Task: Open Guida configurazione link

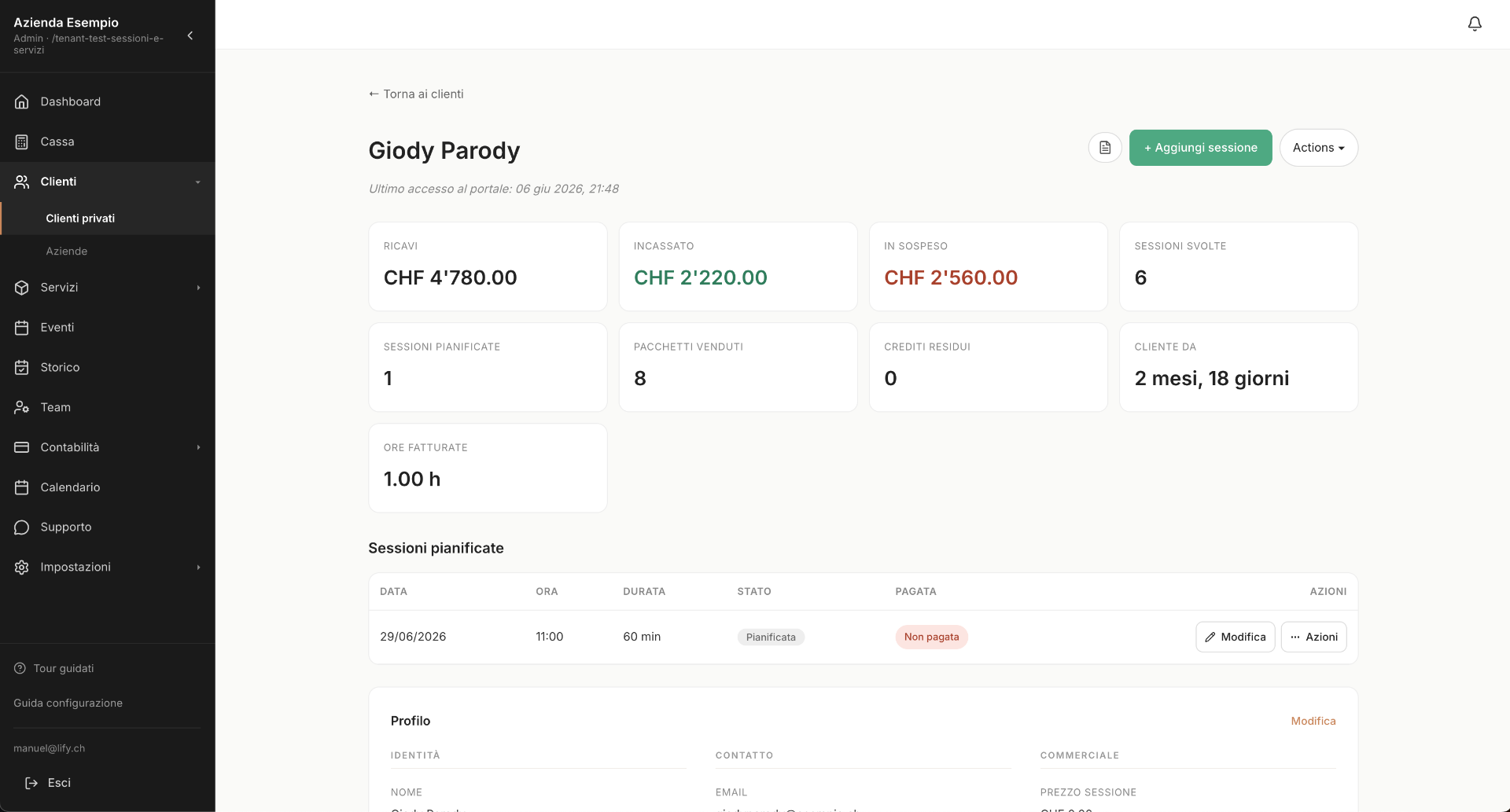Action: click(x=68, y=703)
